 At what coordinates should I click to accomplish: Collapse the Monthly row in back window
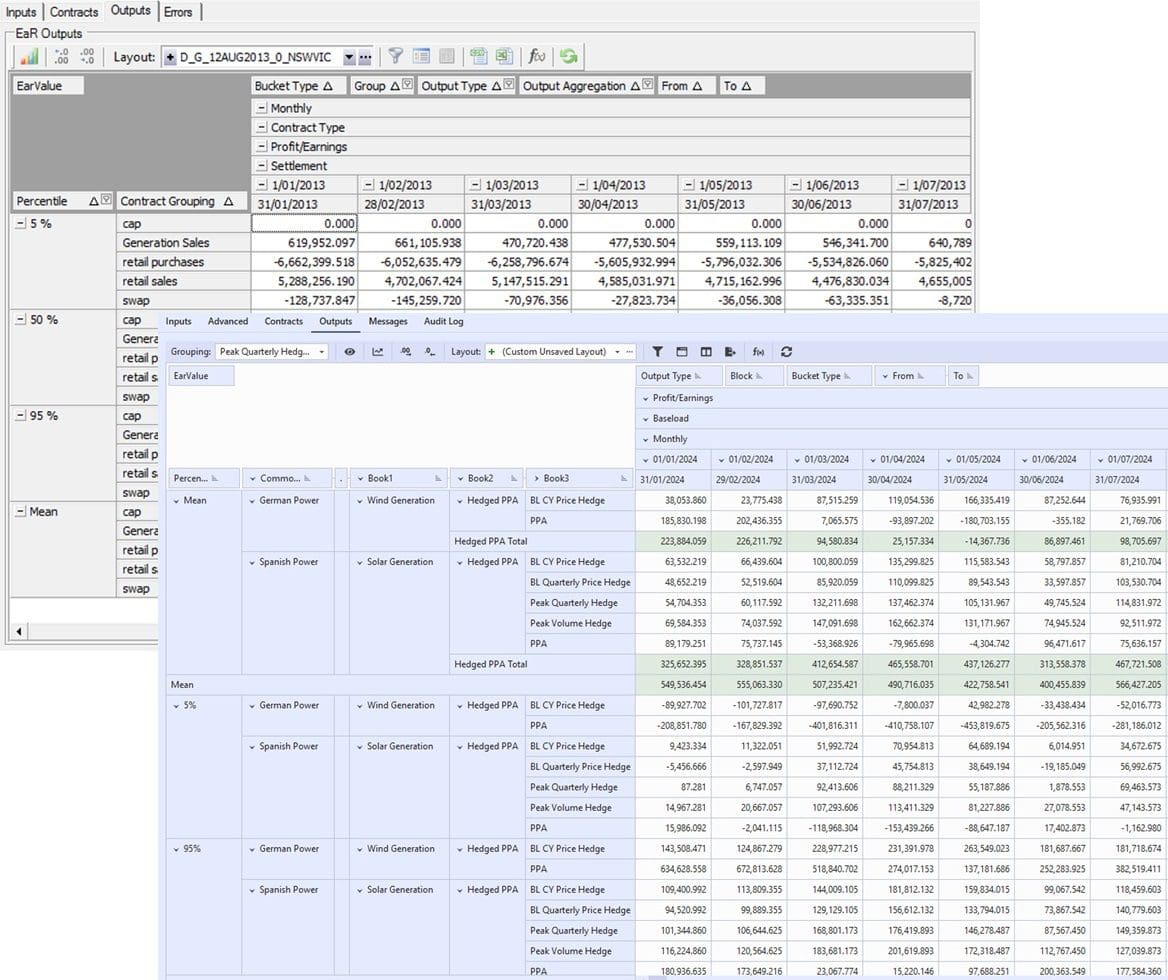[x=261, y=108]
